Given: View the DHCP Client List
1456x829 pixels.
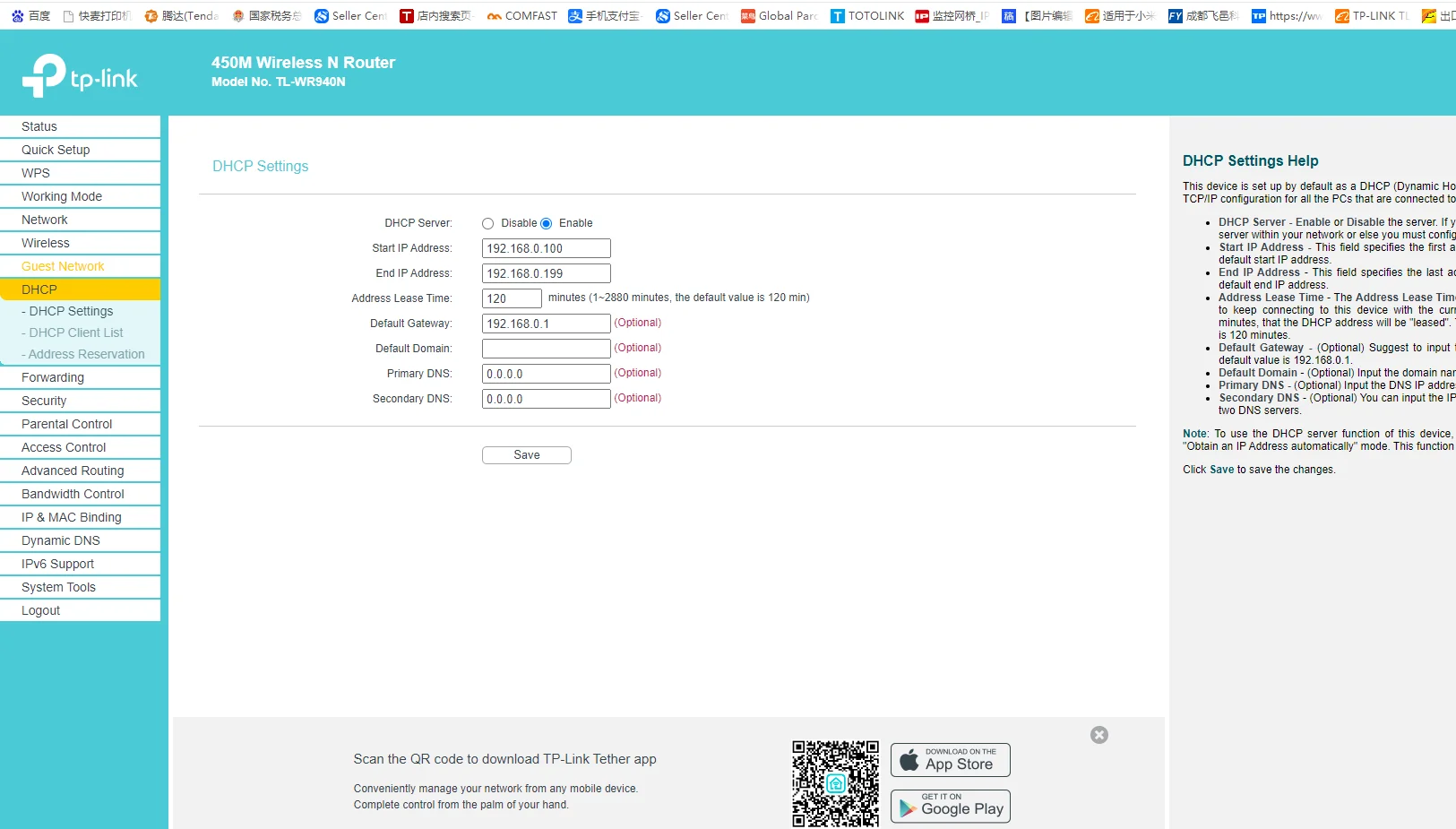Looking at the screenshot, I should tap(80, 332).
